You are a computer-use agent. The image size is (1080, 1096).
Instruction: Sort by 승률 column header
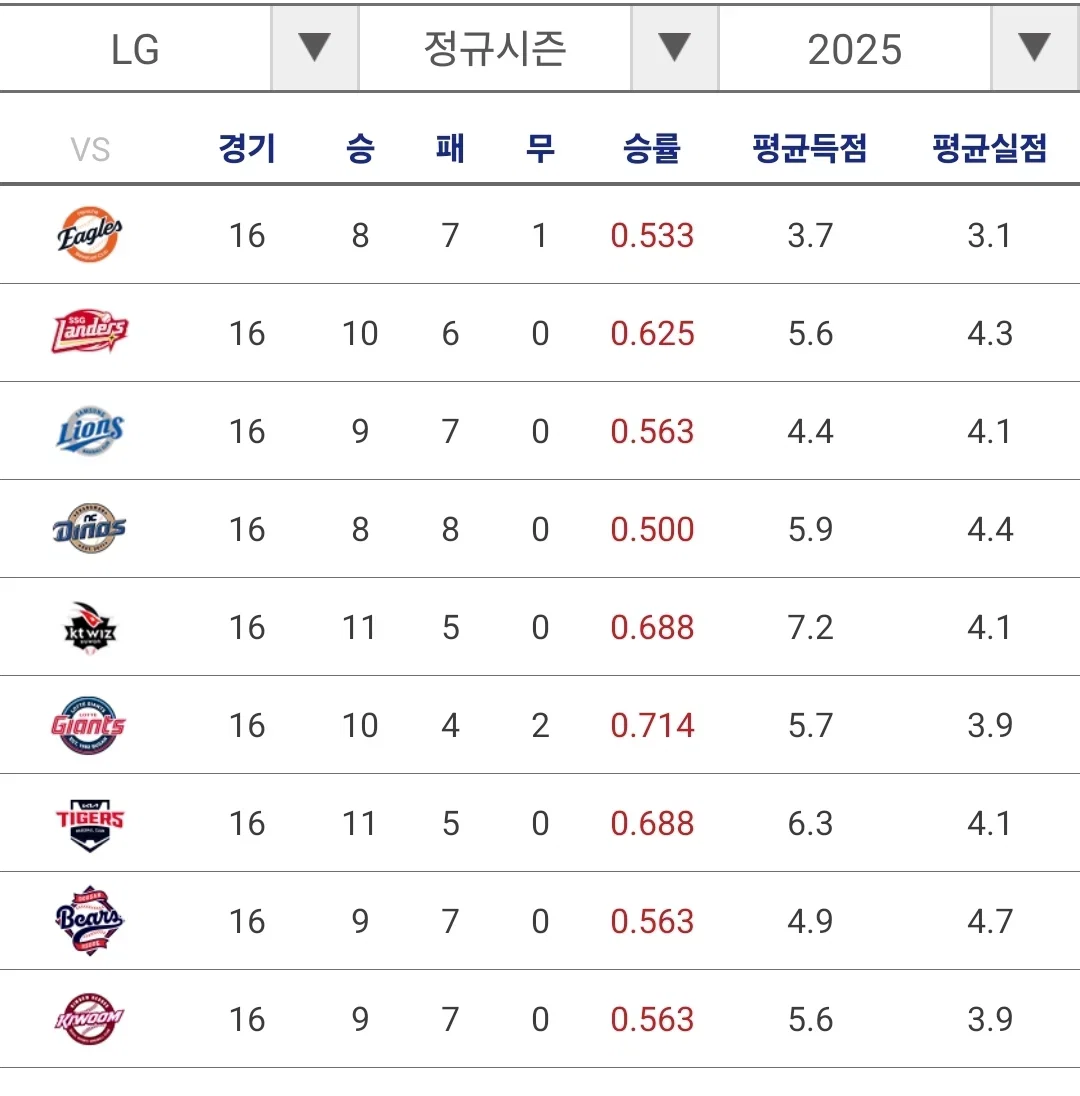pos(651,148)
